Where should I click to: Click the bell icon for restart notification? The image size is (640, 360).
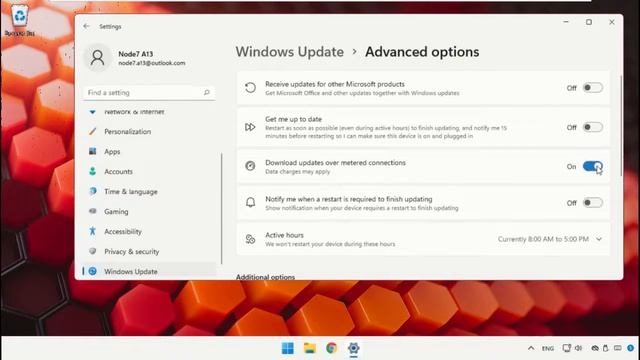tap(250, 202)
